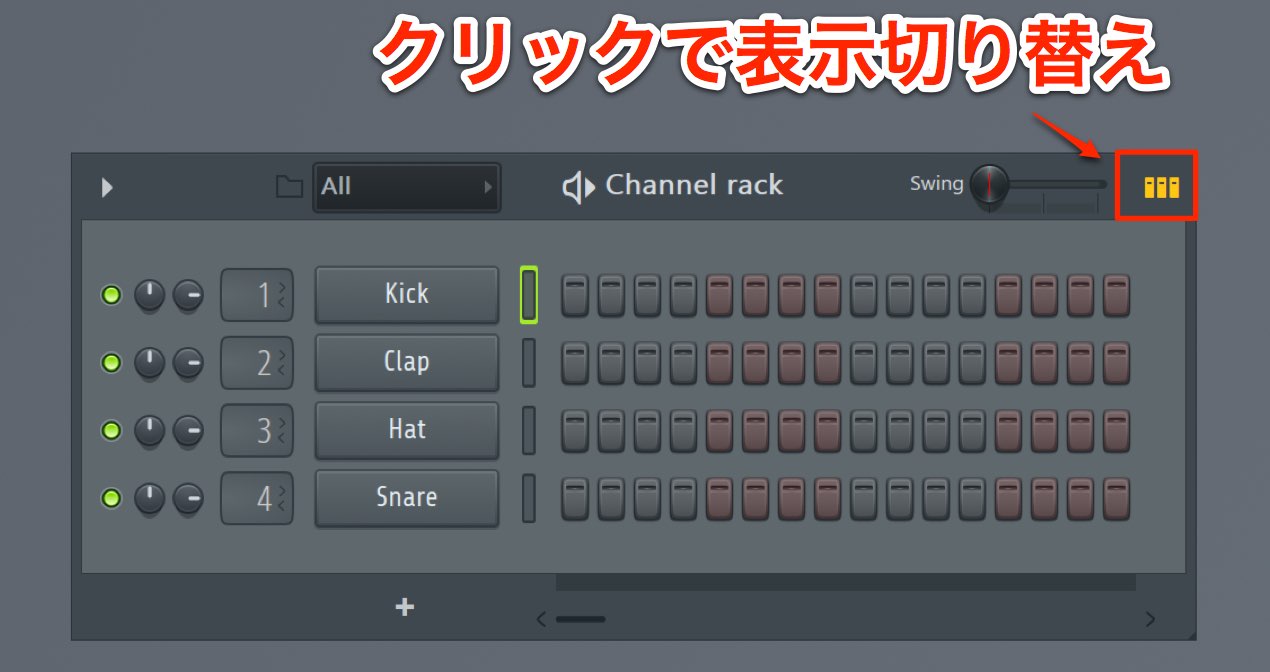Toggle the Hat channel select indicator
Screen dimensions: 1270x672
point(529,430)
